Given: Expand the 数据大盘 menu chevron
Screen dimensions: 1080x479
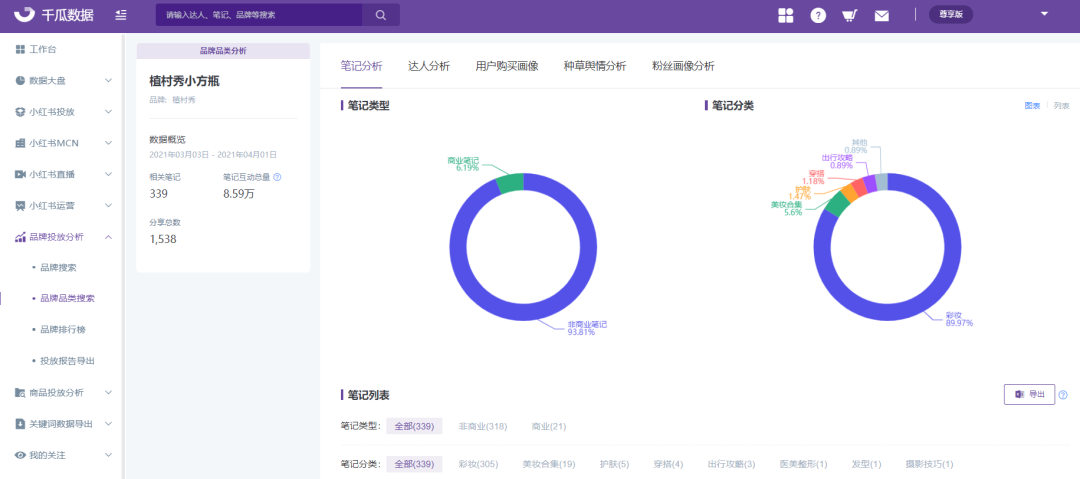Looking at the screenshot, I should point(108,81).
